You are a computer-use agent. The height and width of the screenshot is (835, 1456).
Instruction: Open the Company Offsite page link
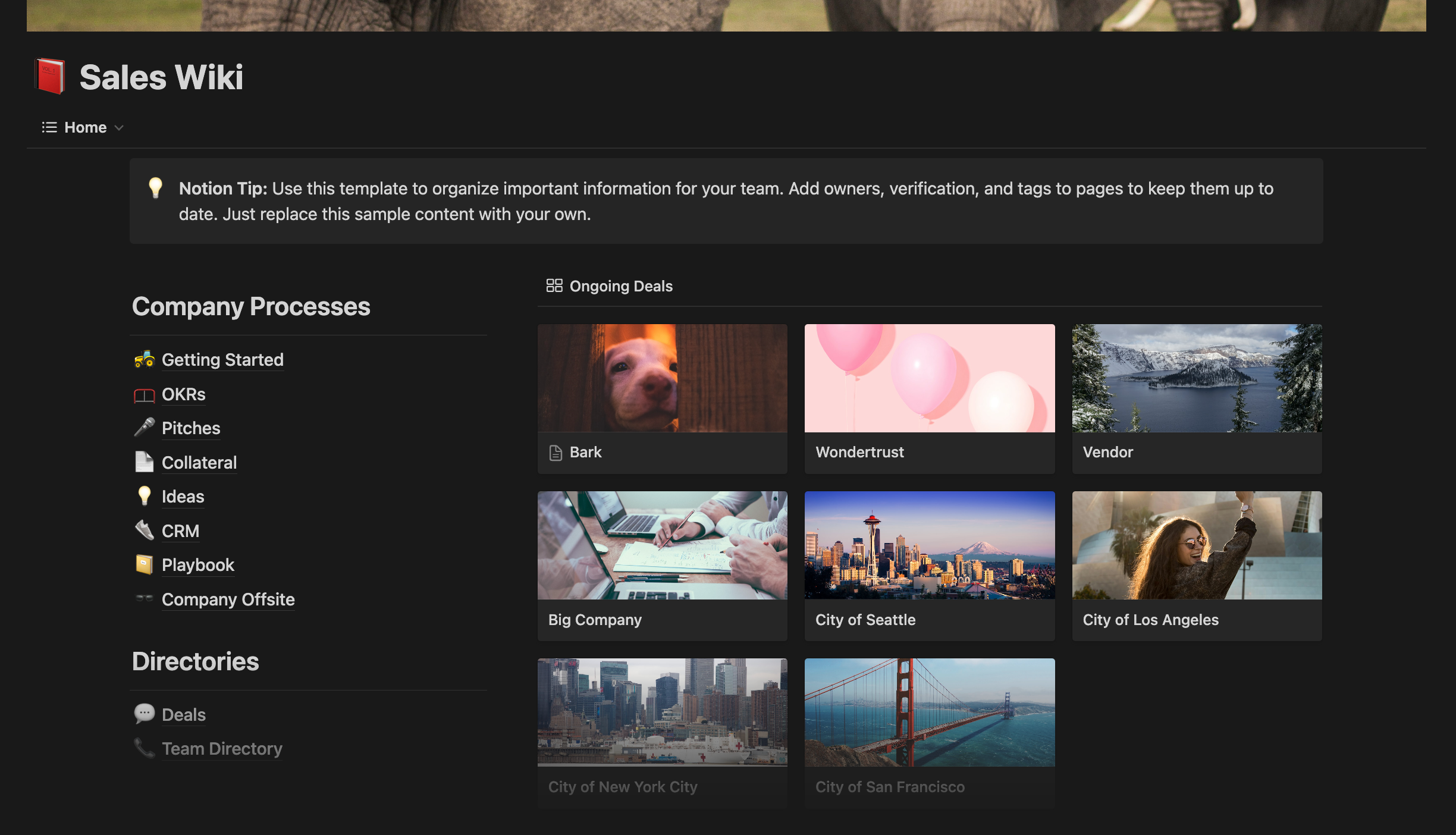(x=228, y=599)
